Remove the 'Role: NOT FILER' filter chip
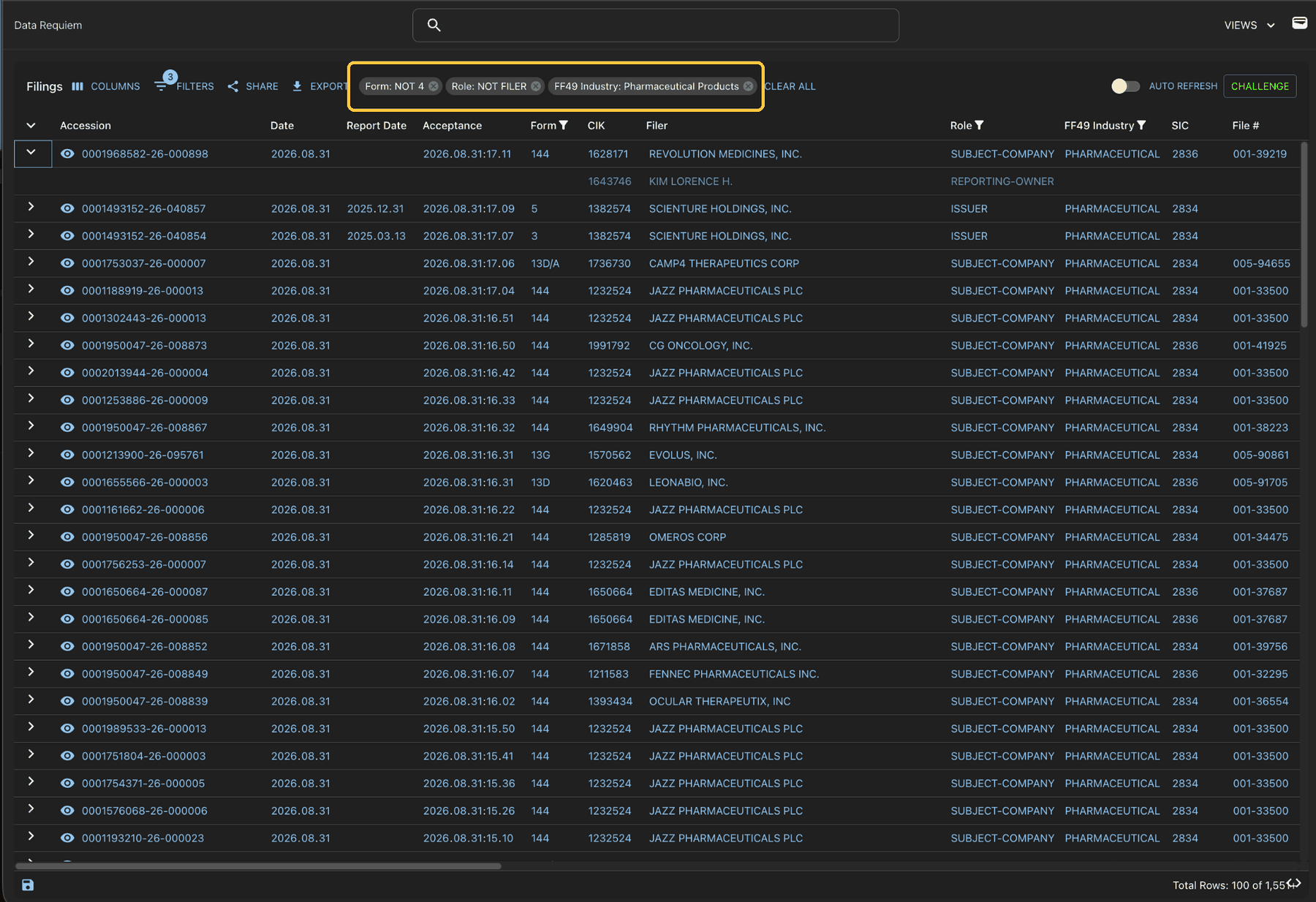The width and height of the screenshot is (1316, 902). 536,86
